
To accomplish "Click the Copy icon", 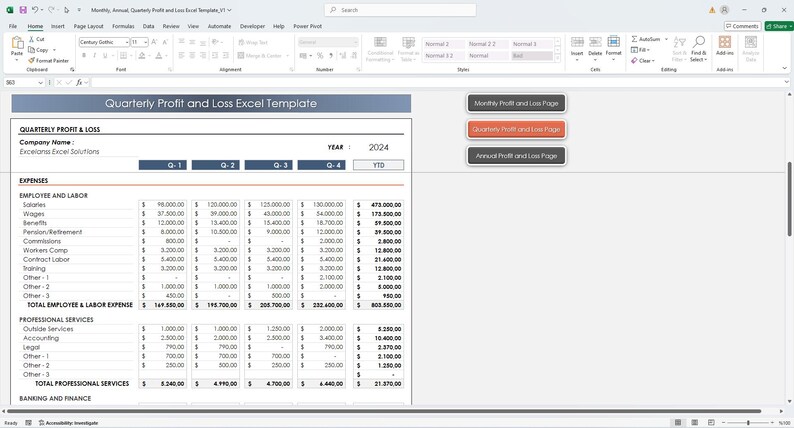I will [x=31, y=50].
